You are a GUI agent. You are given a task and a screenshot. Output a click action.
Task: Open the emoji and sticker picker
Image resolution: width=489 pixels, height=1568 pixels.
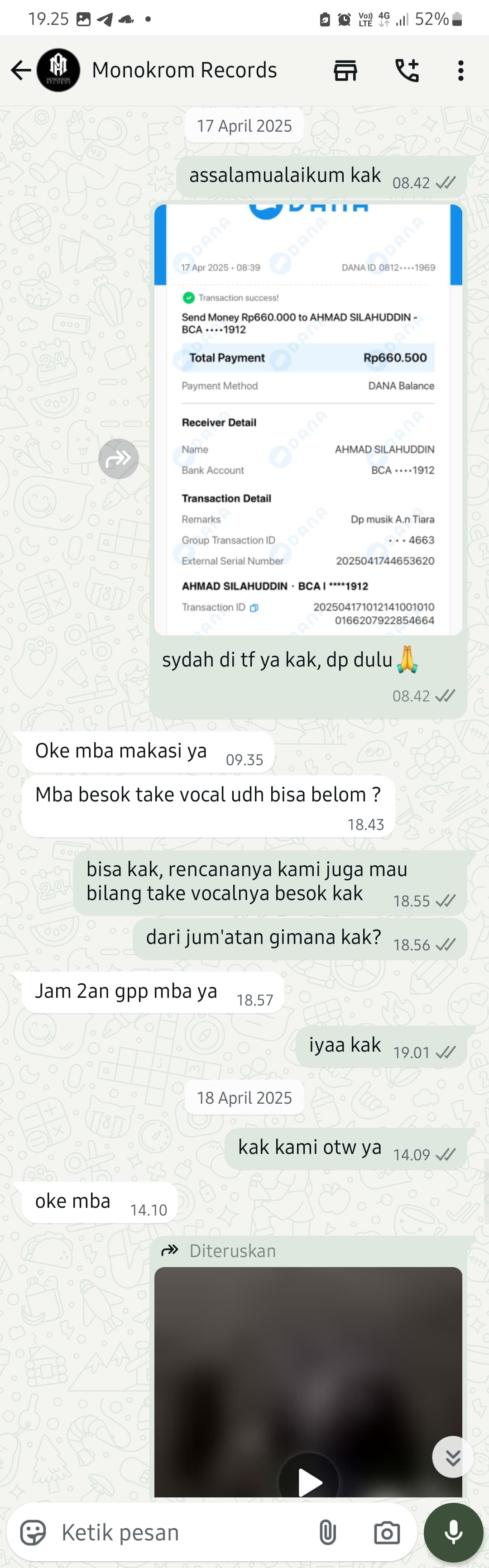click(34, 1532)
